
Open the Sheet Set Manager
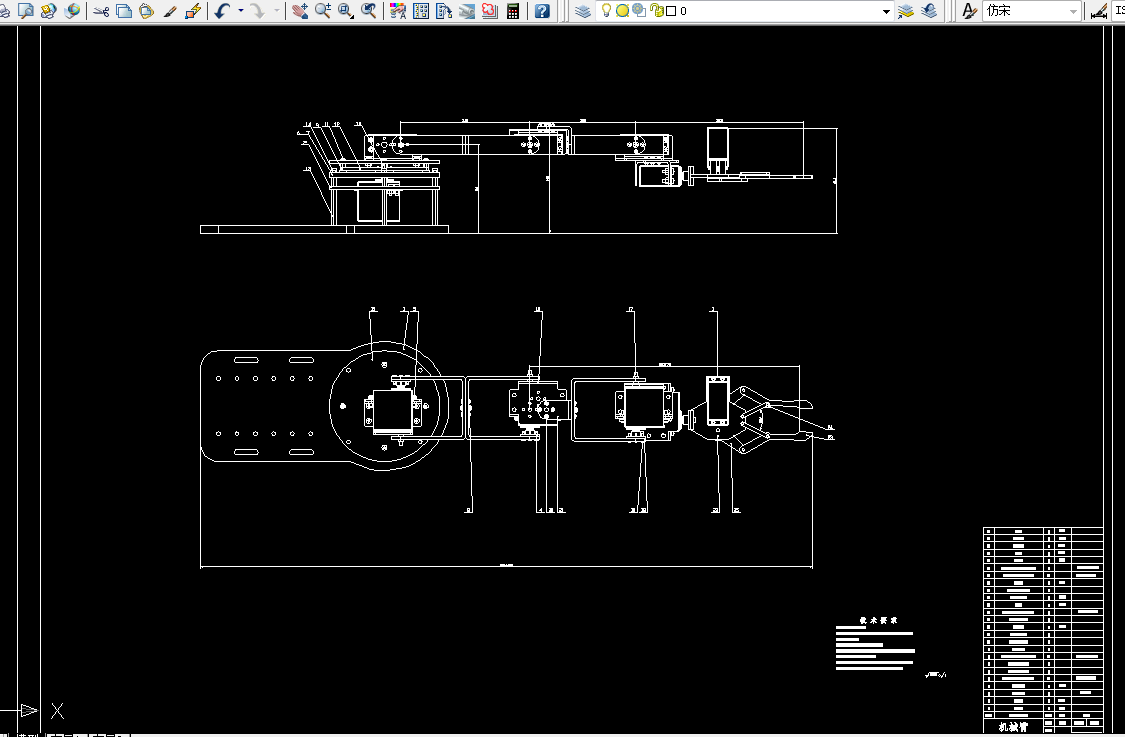click(467, 11)
